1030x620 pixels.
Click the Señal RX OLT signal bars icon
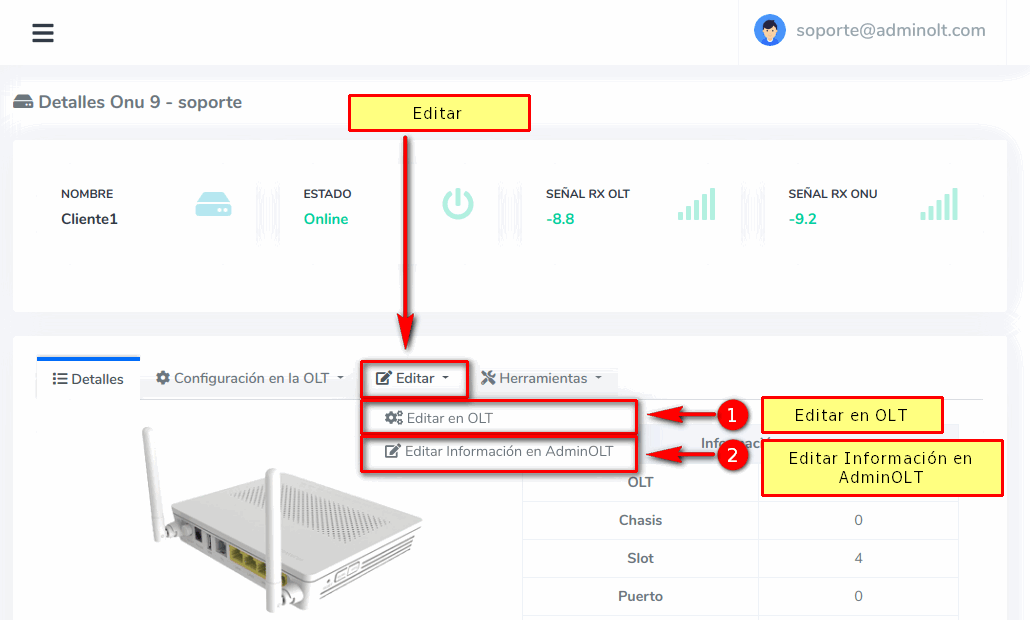(x=696, y=204)
